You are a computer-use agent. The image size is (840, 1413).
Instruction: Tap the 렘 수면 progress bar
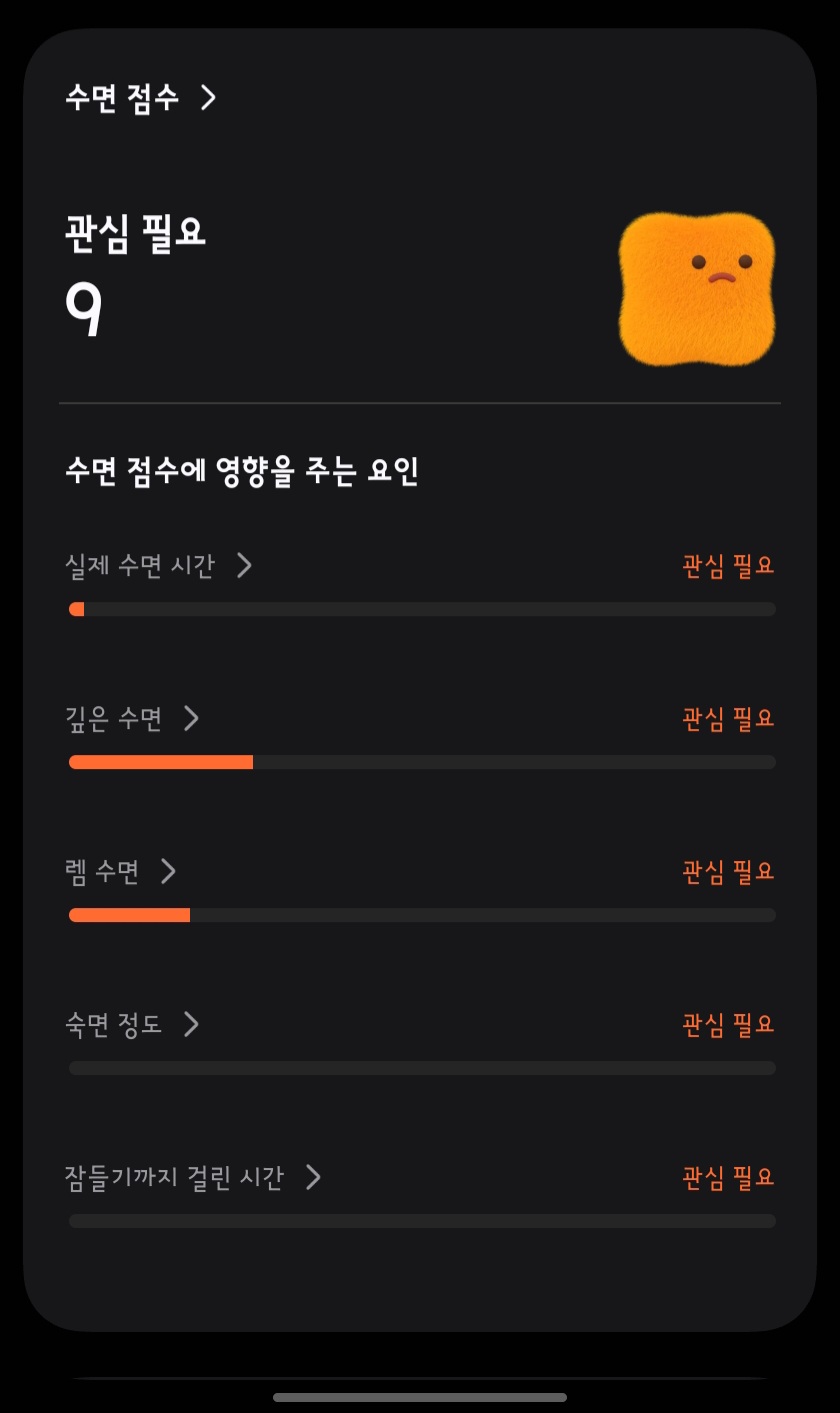click(x=422, y=915)
